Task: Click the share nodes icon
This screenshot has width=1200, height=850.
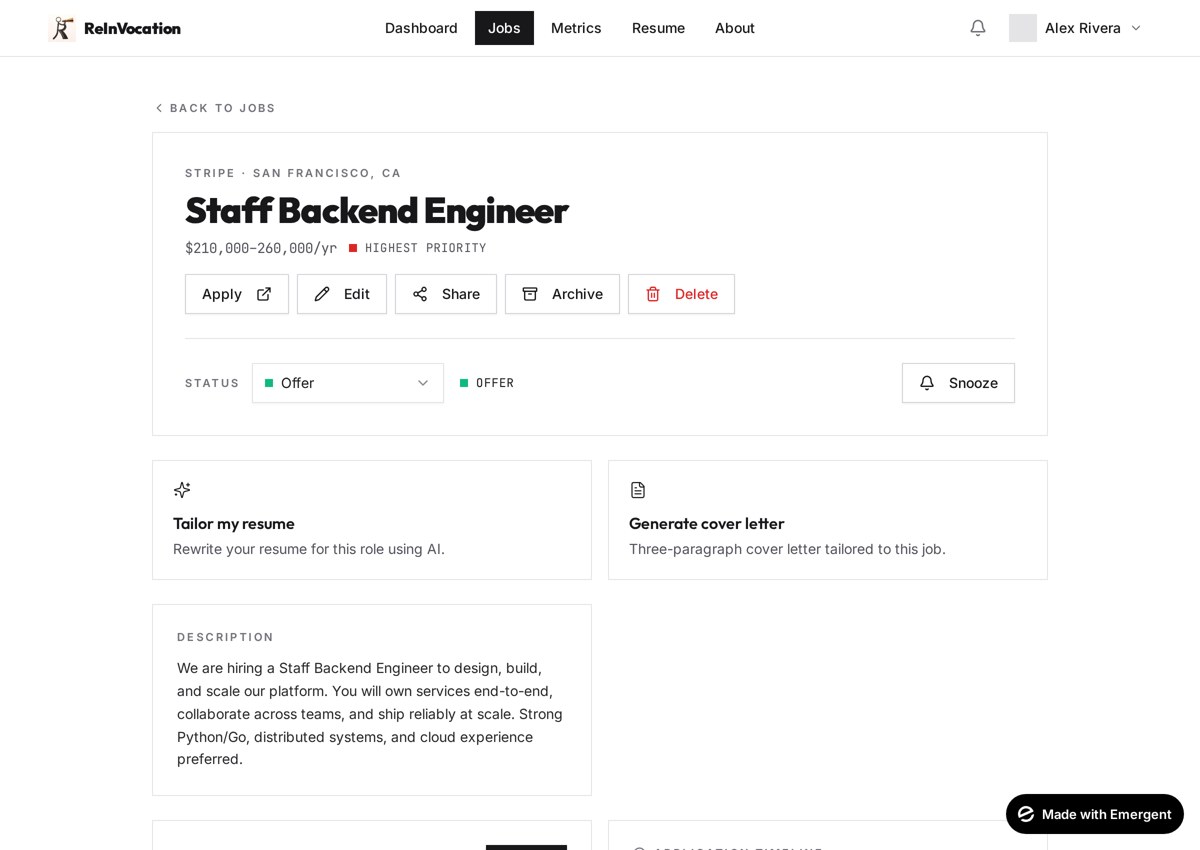Action: point(420,294)
